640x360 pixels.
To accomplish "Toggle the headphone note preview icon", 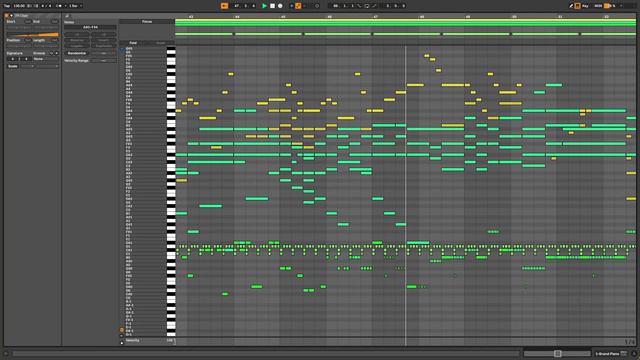I will pyautogui.click(x=122, y=49).
